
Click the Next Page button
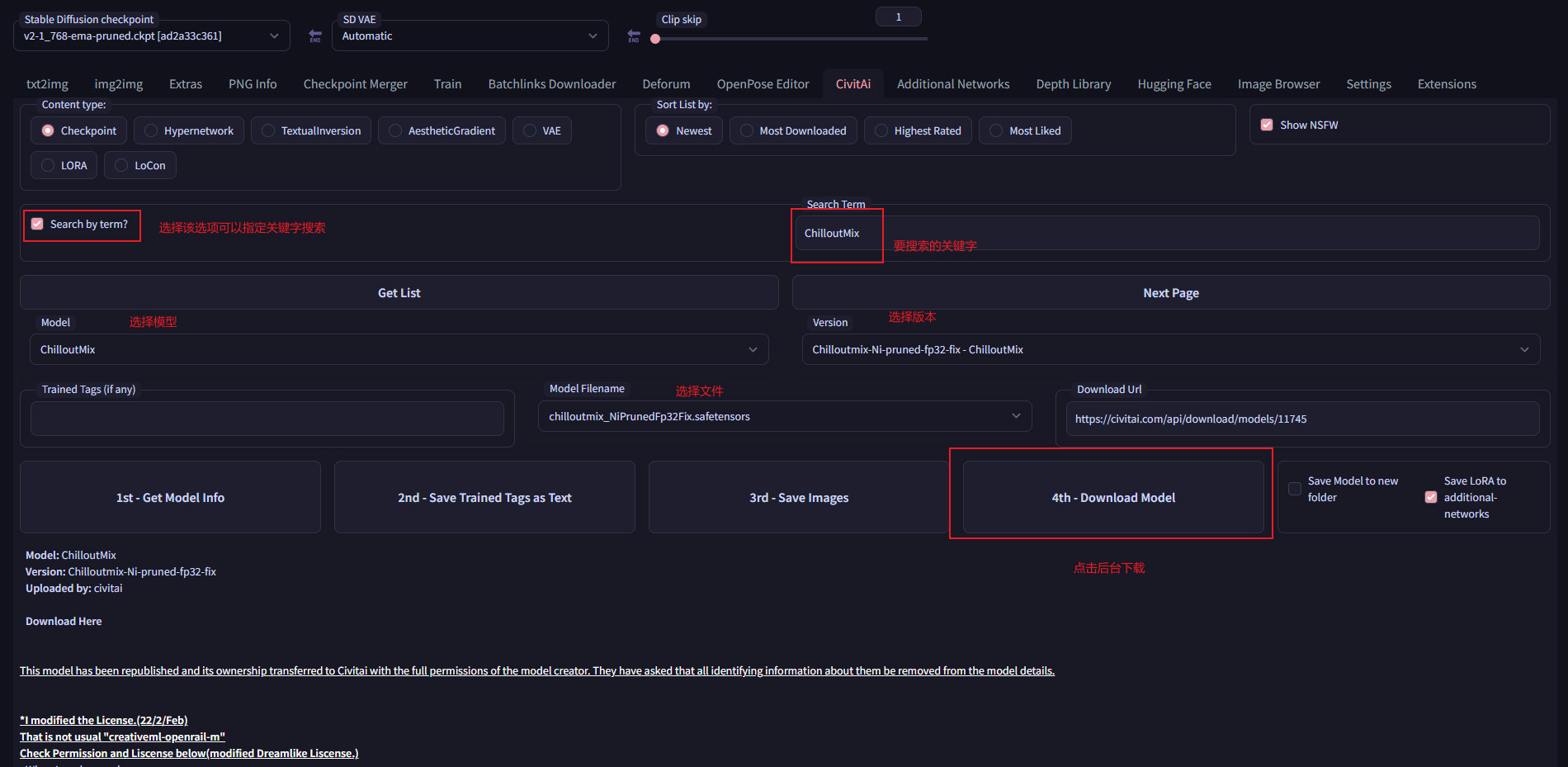pyautogui.click(x=1171, y=293)
